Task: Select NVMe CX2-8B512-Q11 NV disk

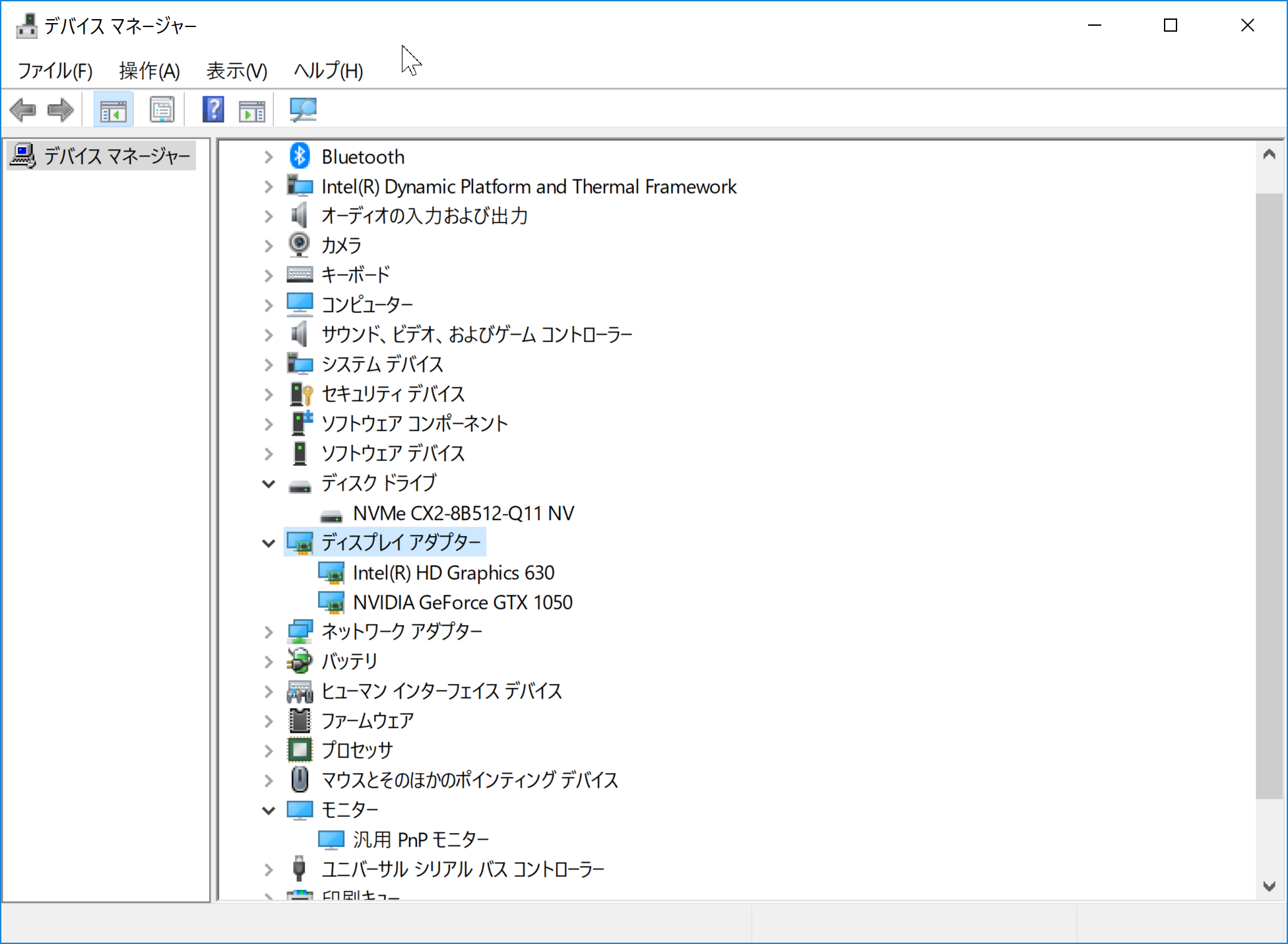Action: [463, 513]
